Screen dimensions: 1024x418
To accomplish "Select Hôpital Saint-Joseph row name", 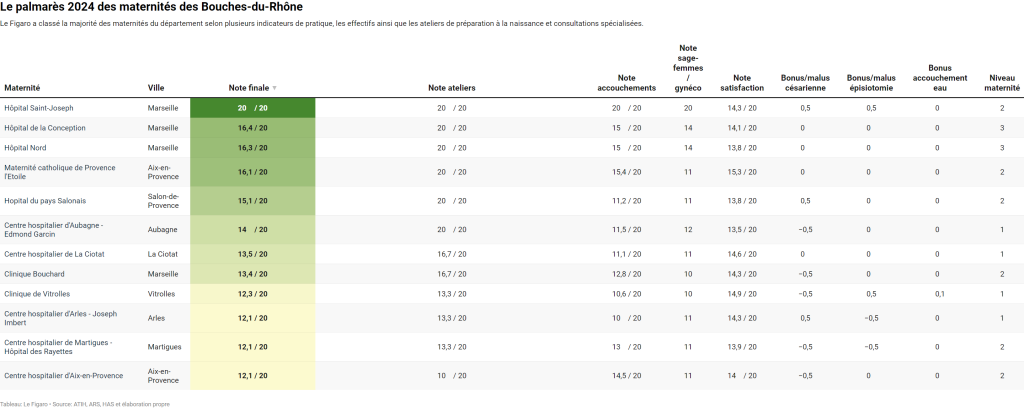I will (x=39, y=108).
